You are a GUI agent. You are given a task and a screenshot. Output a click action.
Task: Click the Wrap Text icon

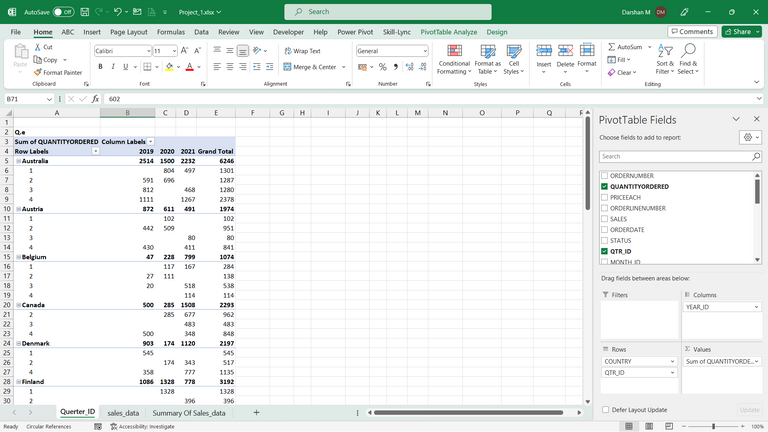coord(288,51)
